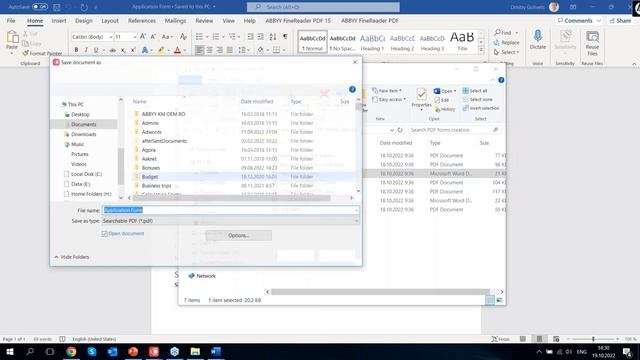
Task: Open PowerPoint from the taskbar
Action: point(133,351)
